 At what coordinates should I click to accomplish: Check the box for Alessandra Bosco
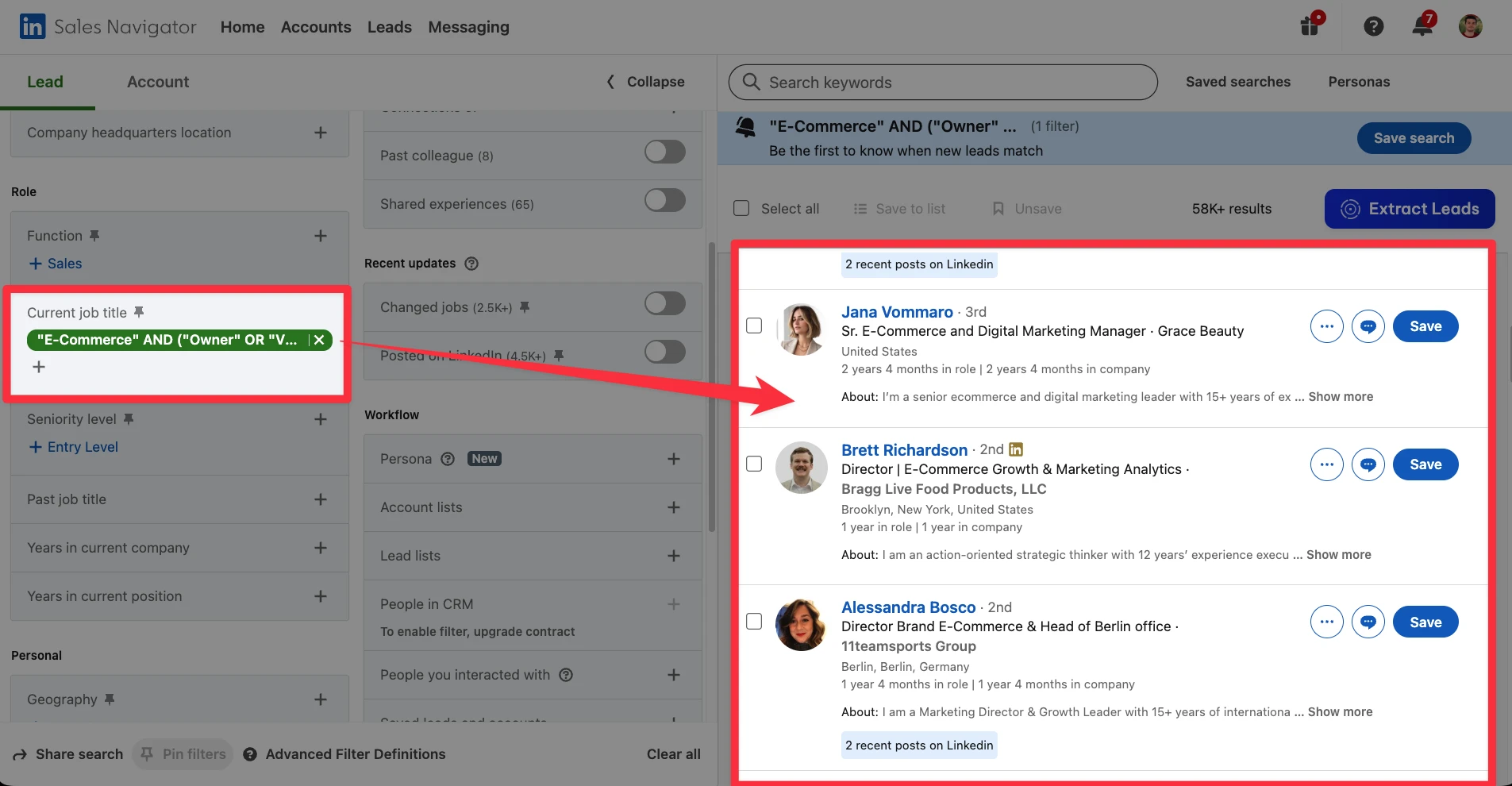click(x=754, y=621)
